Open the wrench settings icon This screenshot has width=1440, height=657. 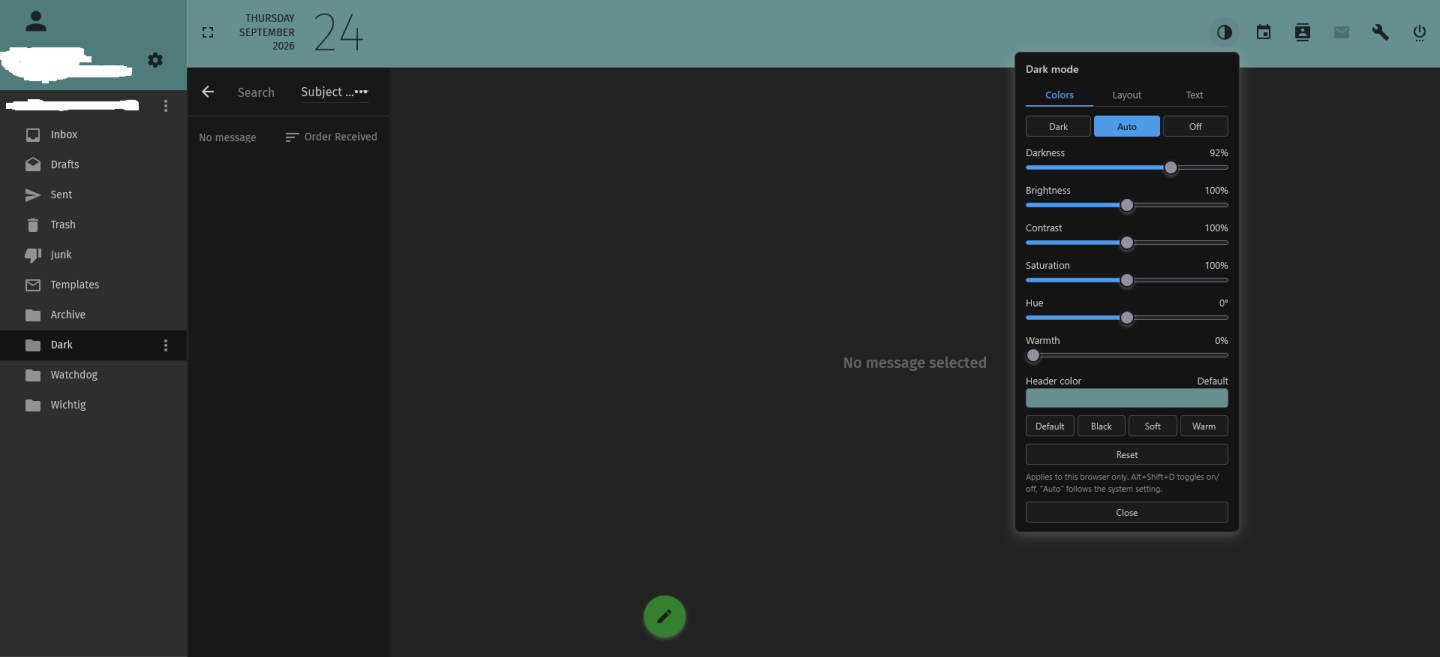tap(1380, 32)
